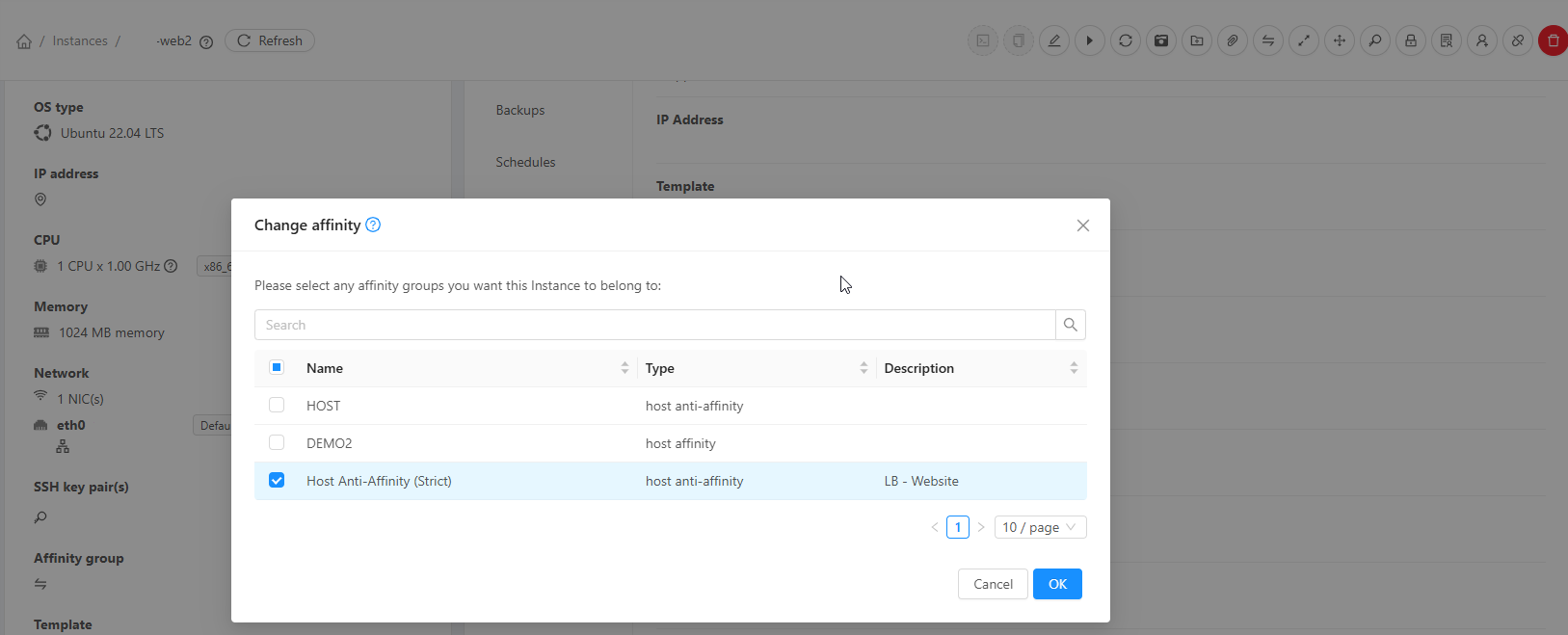Click the Reset password lock icon
This screenshot has width=1568, height=635.
coord(1410,40)
